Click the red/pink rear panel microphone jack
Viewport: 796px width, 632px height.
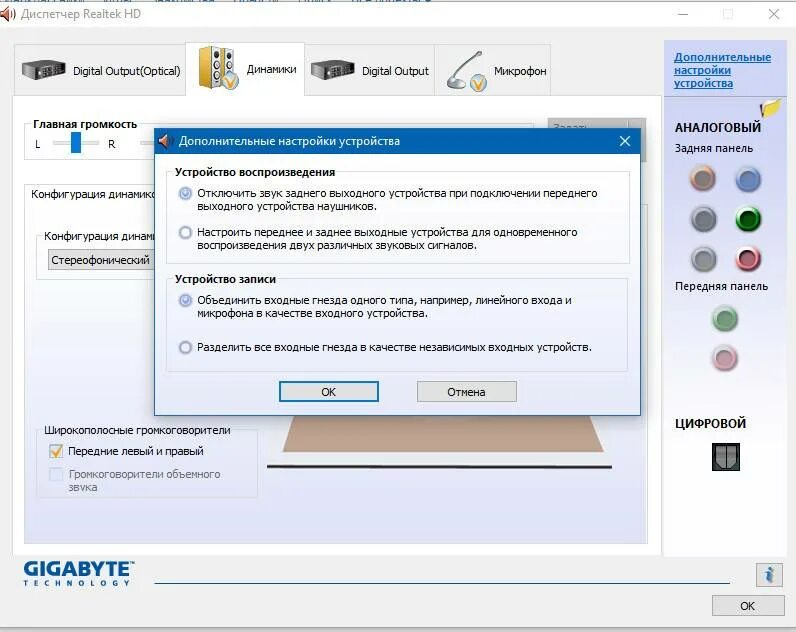pos(748,259)
